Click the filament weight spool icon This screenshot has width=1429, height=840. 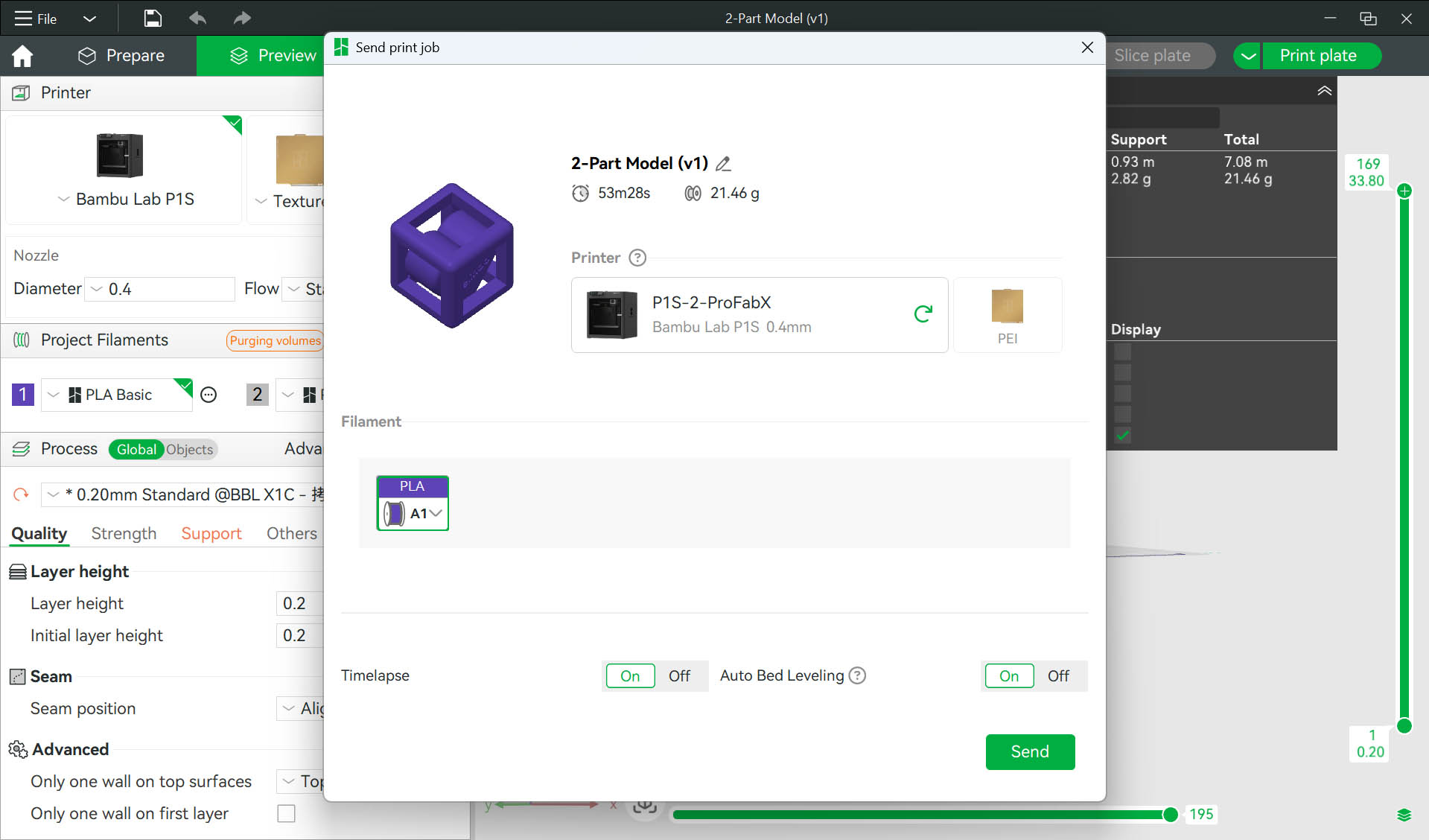click(x=693, y=194)
